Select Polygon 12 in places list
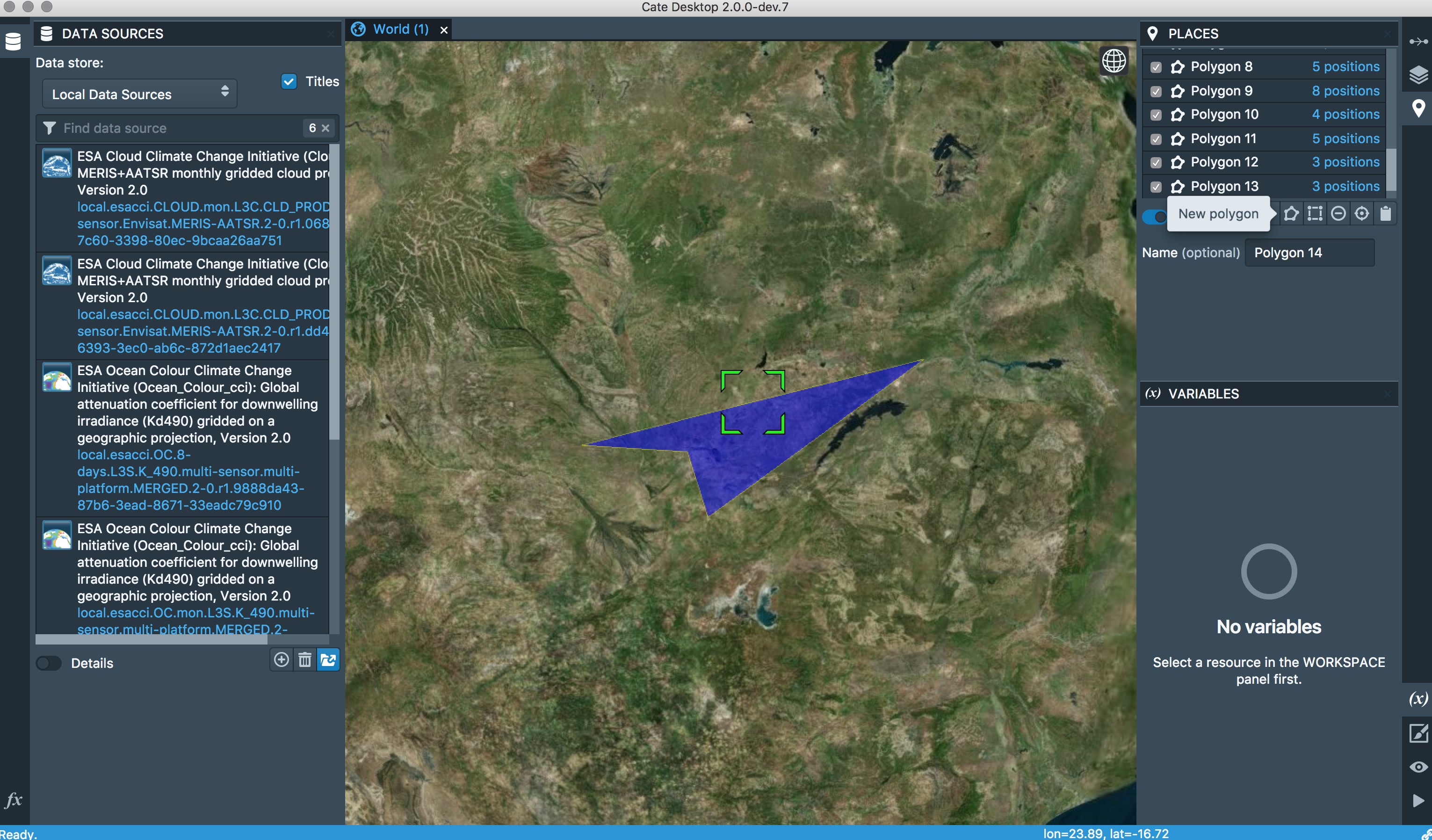 tap(1224, 162)
